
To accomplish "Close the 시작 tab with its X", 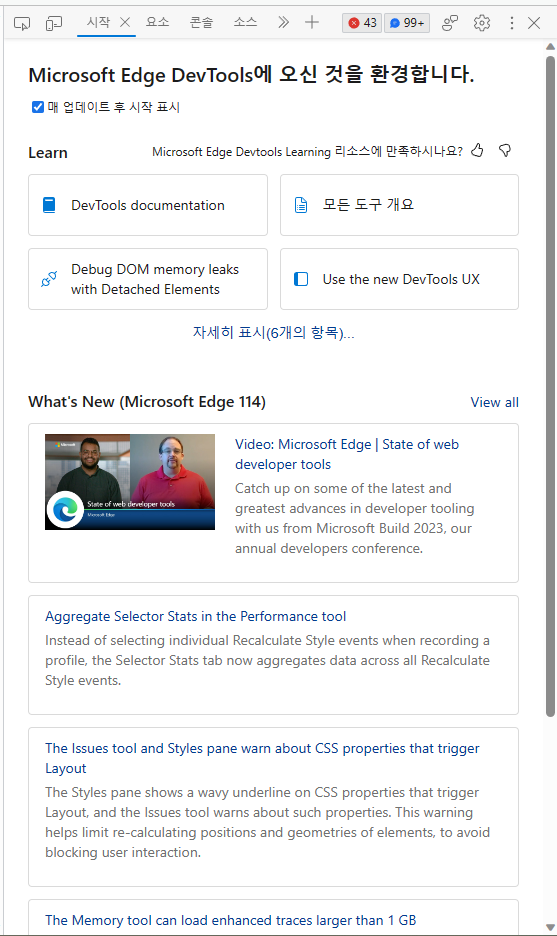I will pos(125,23).
